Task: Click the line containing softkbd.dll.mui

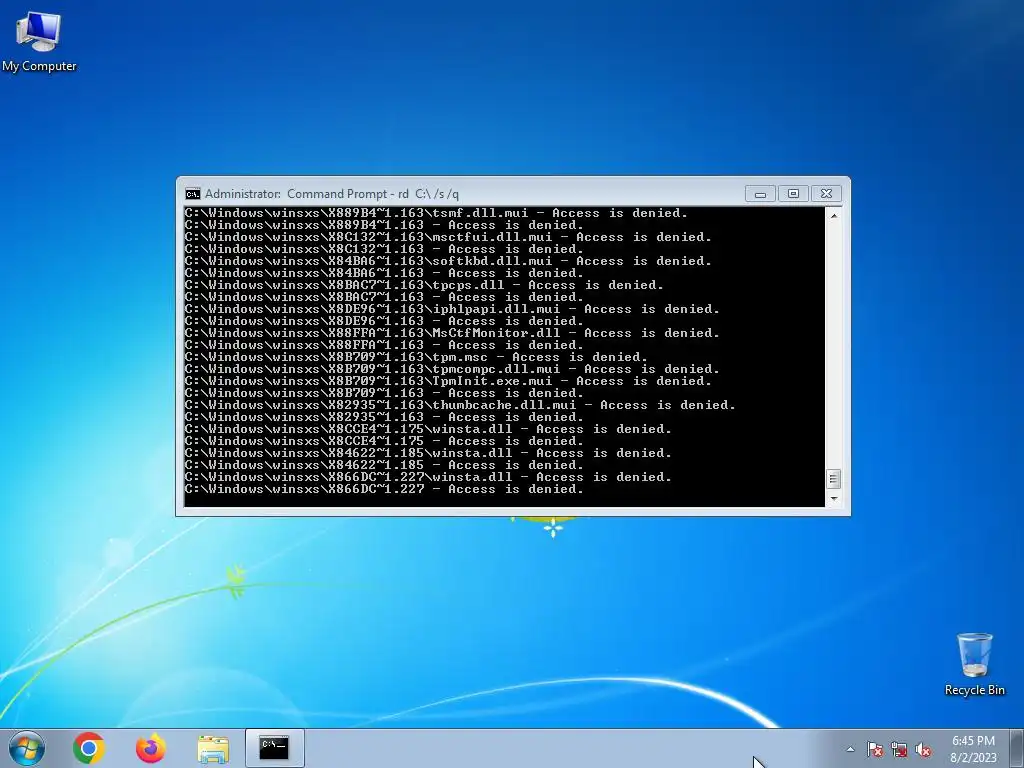Action: point(448,261)
